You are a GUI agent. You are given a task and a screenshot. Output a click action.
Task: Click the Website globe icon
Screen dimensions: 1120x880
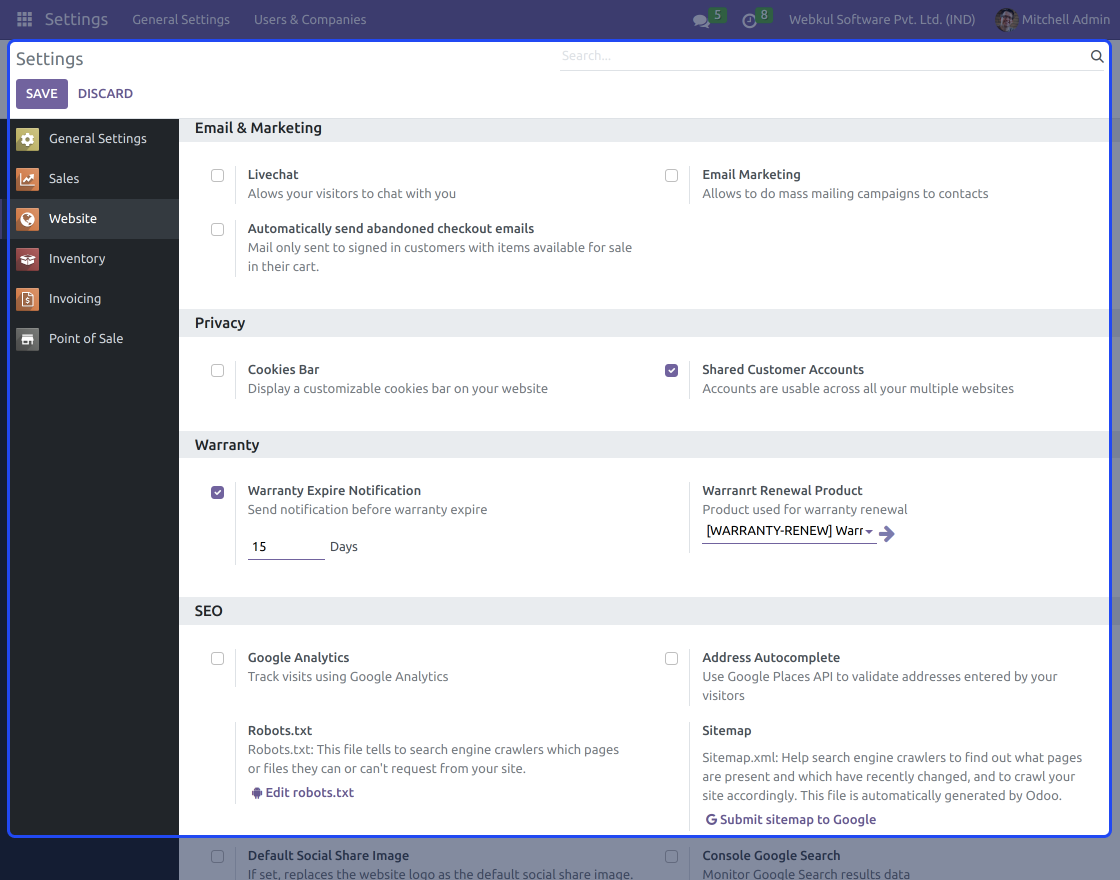(x=28, y=219)
